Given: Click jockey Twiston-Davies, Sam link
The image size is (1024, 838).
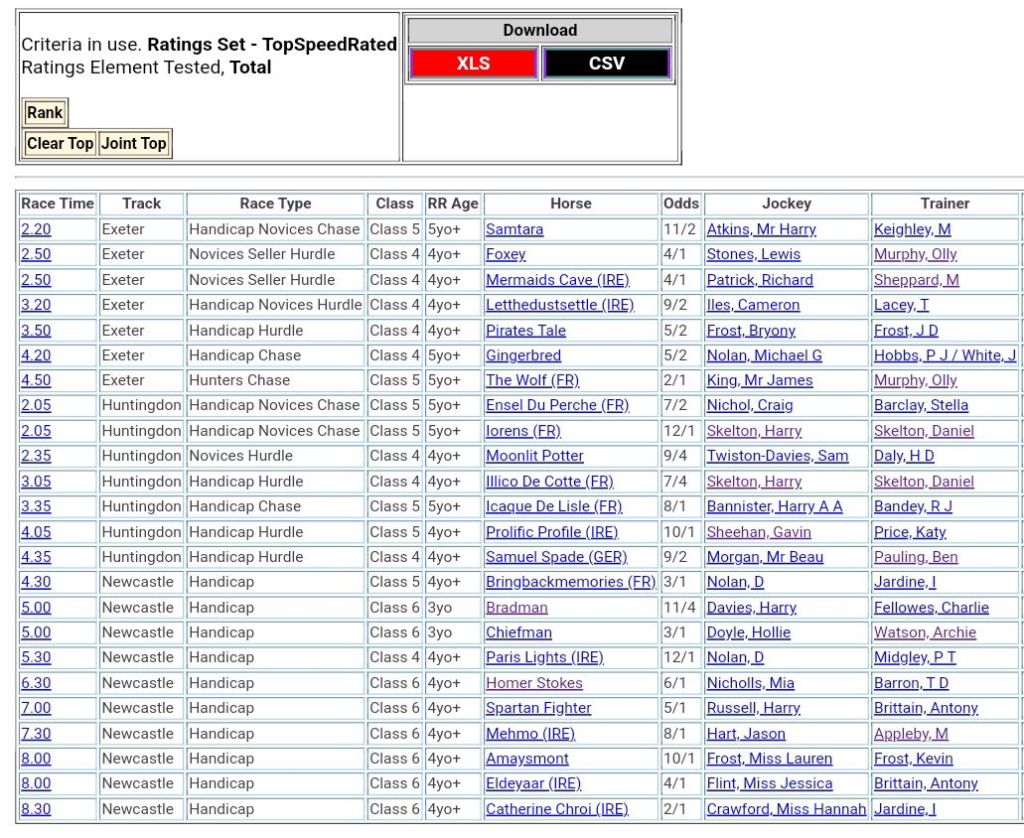Looking at the screenshot, I should click(777, 456).
